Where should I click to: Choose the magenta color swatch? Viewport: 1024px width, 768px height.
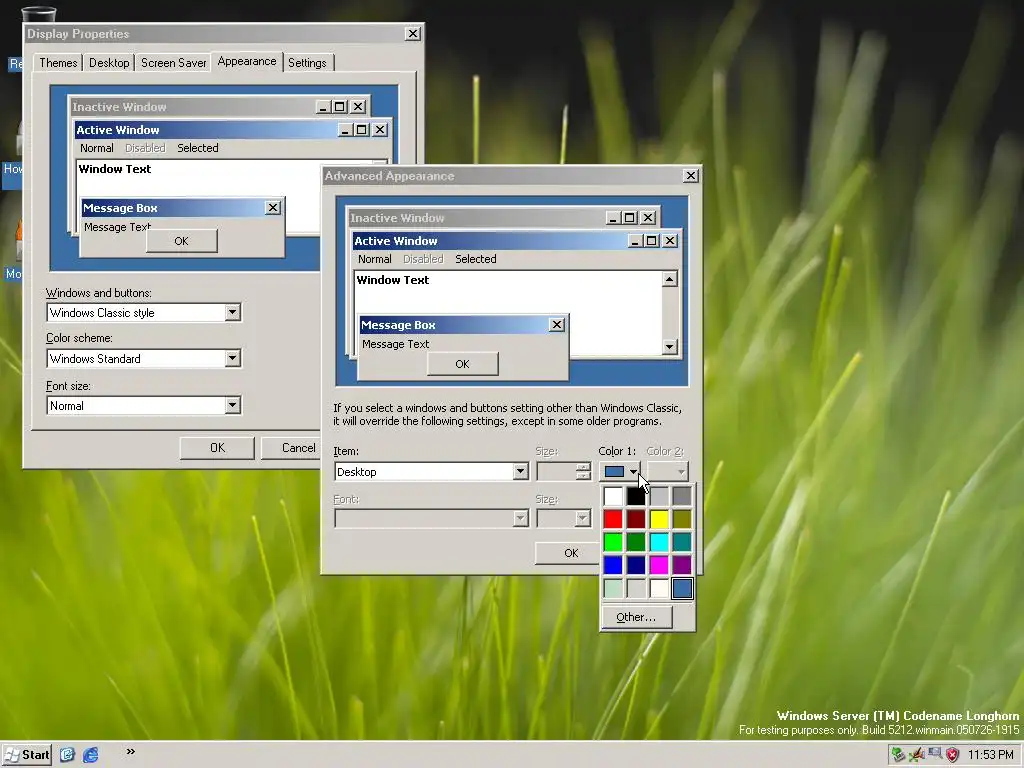click(659, 565)
